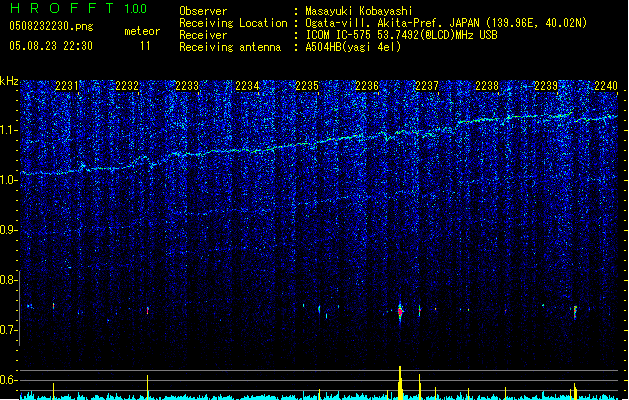This screenshot has height=400, width=629.
Task: Click the 1.1 kHz frequency label
Action: [x=8, y=130]
